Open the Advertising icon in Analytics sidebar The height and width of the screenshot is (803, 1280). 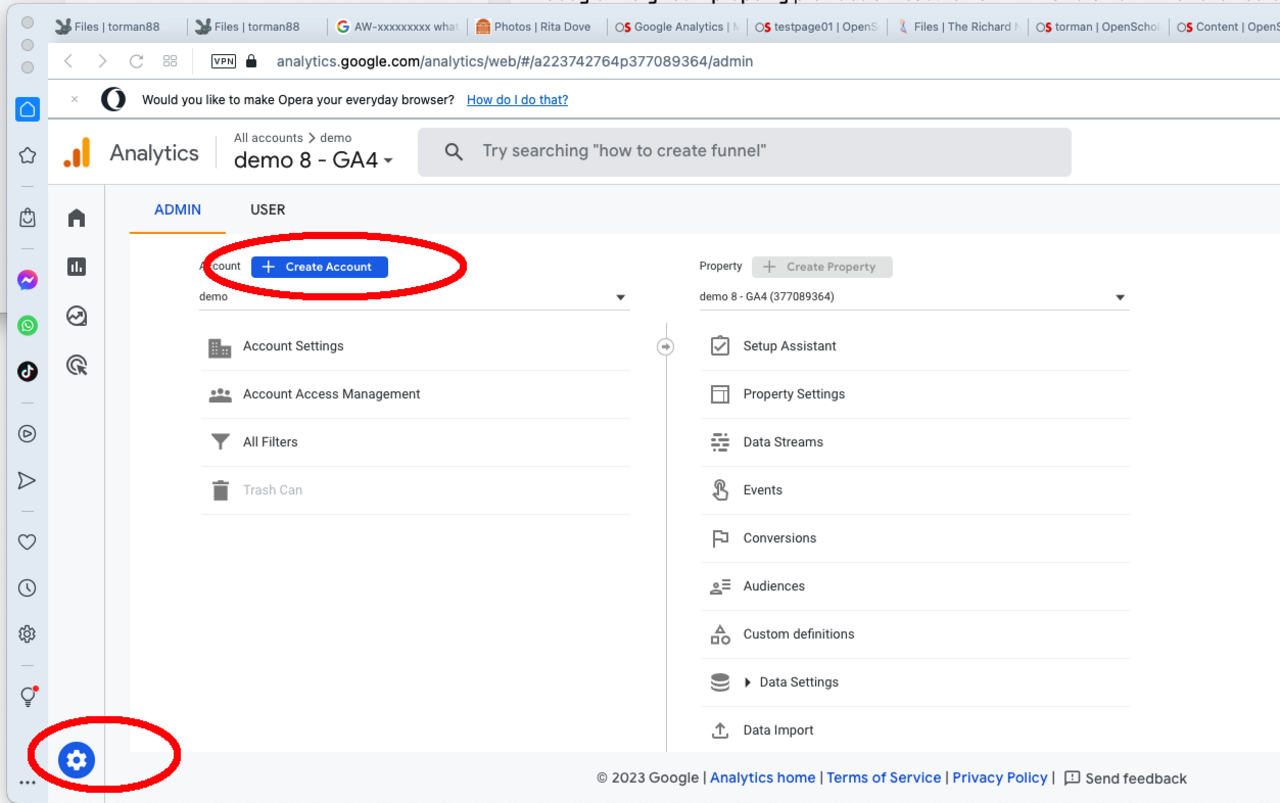(77, 365)
